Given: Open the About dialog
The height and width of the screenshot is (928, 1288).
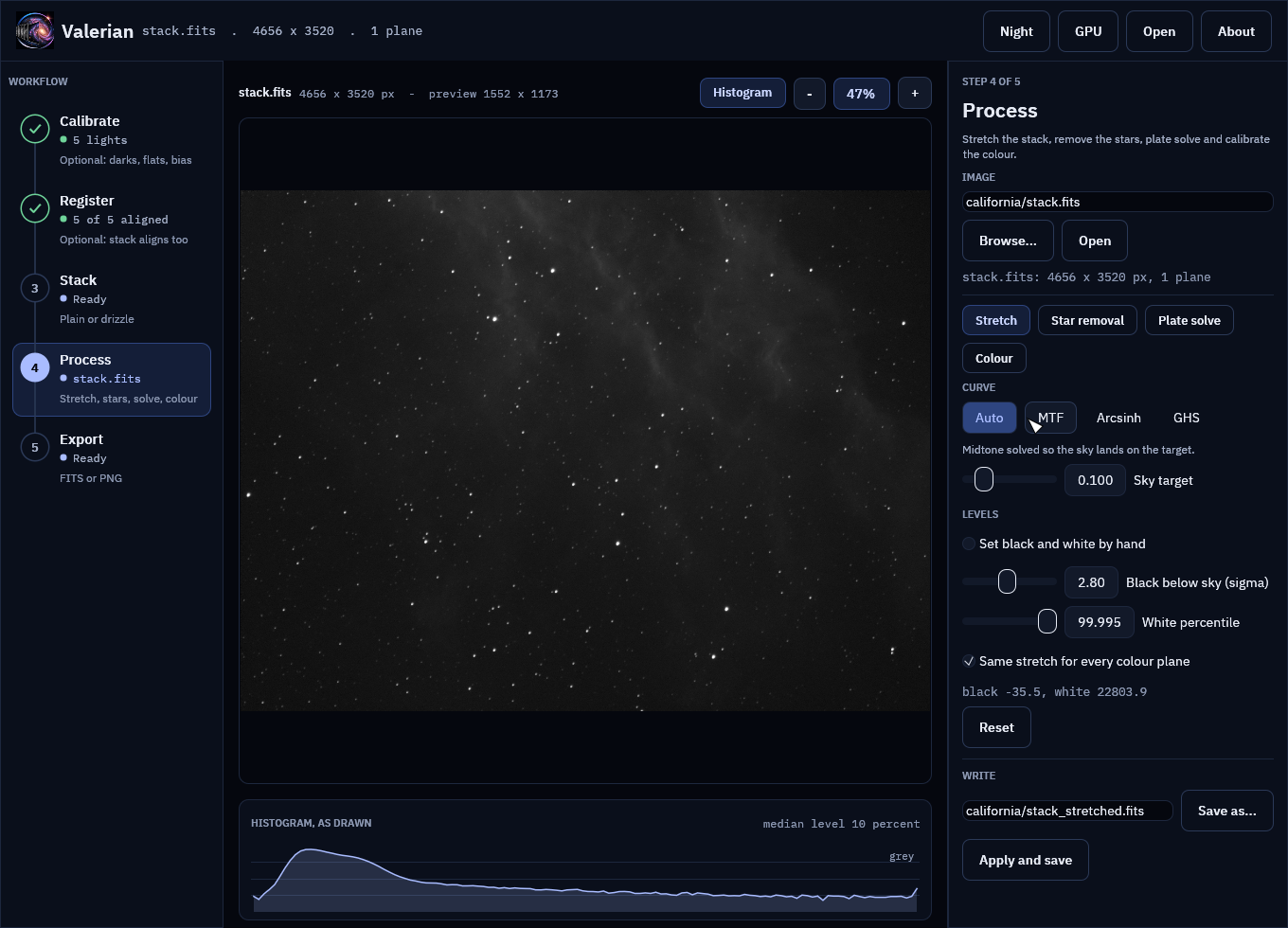Looking at the screenshot, I should tap(1236, 31).
